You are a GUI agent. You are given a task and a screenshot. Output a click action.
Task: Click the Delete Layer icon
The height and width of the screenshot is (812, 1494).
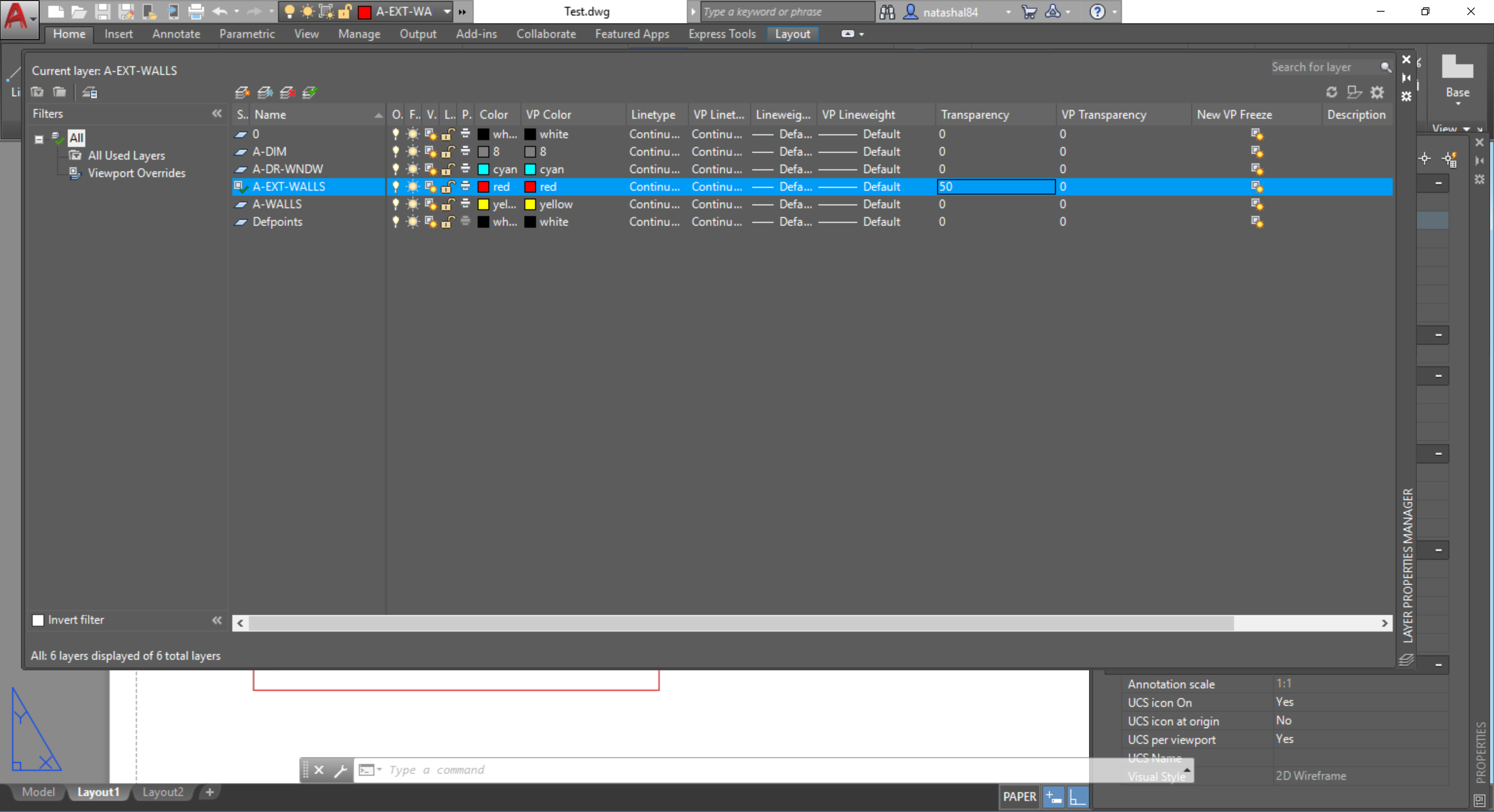[287, 92]
